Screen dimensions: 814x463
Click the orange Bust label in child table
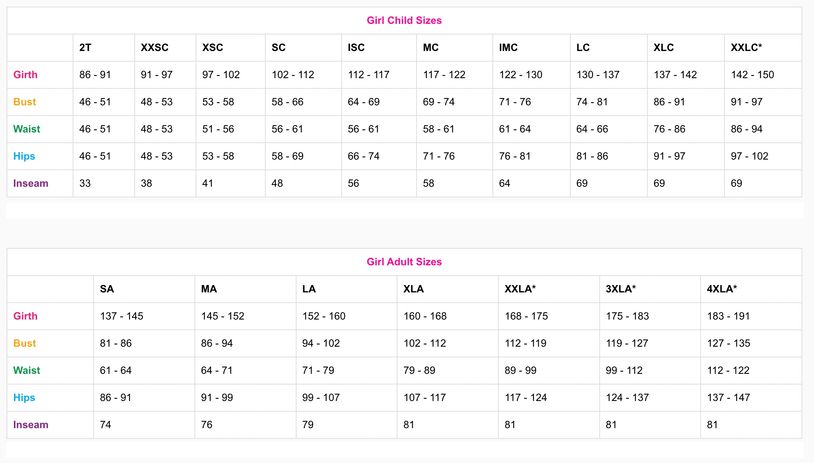click(x=24, y=102)
